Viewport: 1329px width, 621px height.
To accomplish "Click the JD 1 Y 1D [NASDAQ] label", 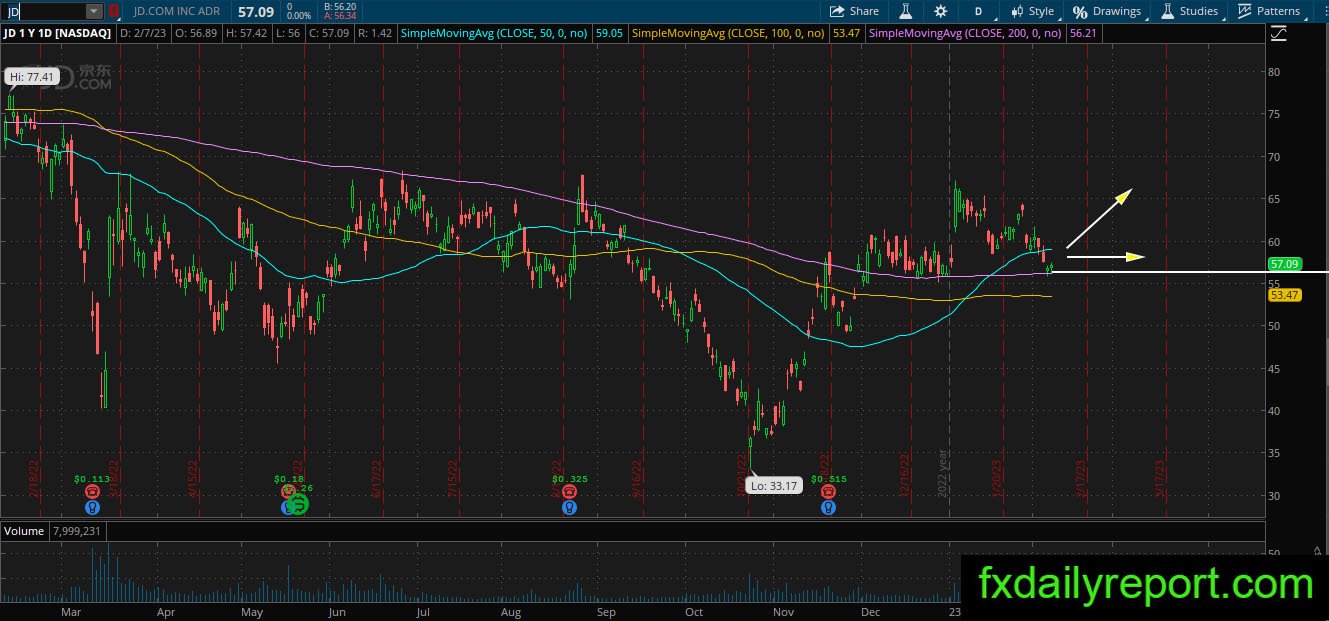I will point(58,33).
